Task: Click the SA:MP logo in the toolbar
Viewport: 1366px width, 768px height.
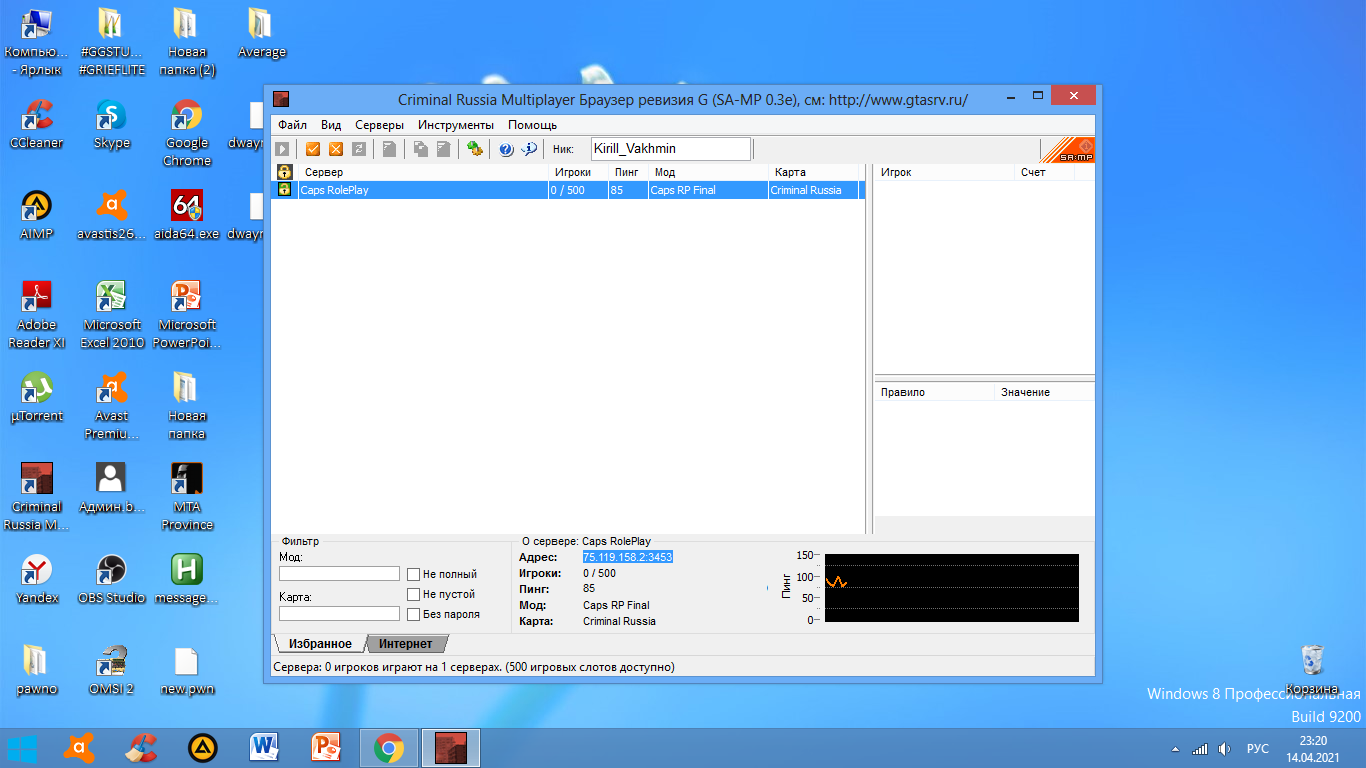Action: tap(1068, 150)
